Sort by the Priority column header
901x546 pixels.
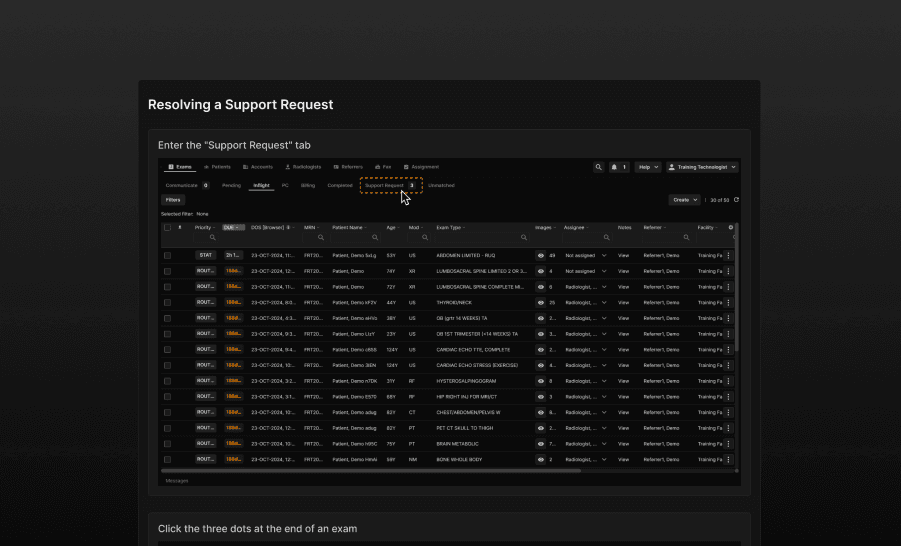pos(203,228)
